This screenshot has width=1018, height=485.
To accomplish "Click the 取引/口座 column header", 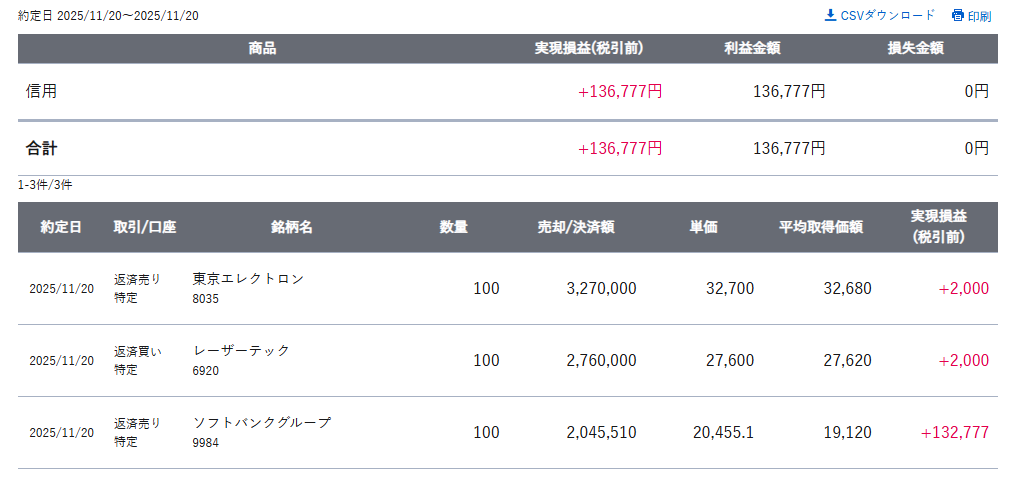I will point(144,227).
